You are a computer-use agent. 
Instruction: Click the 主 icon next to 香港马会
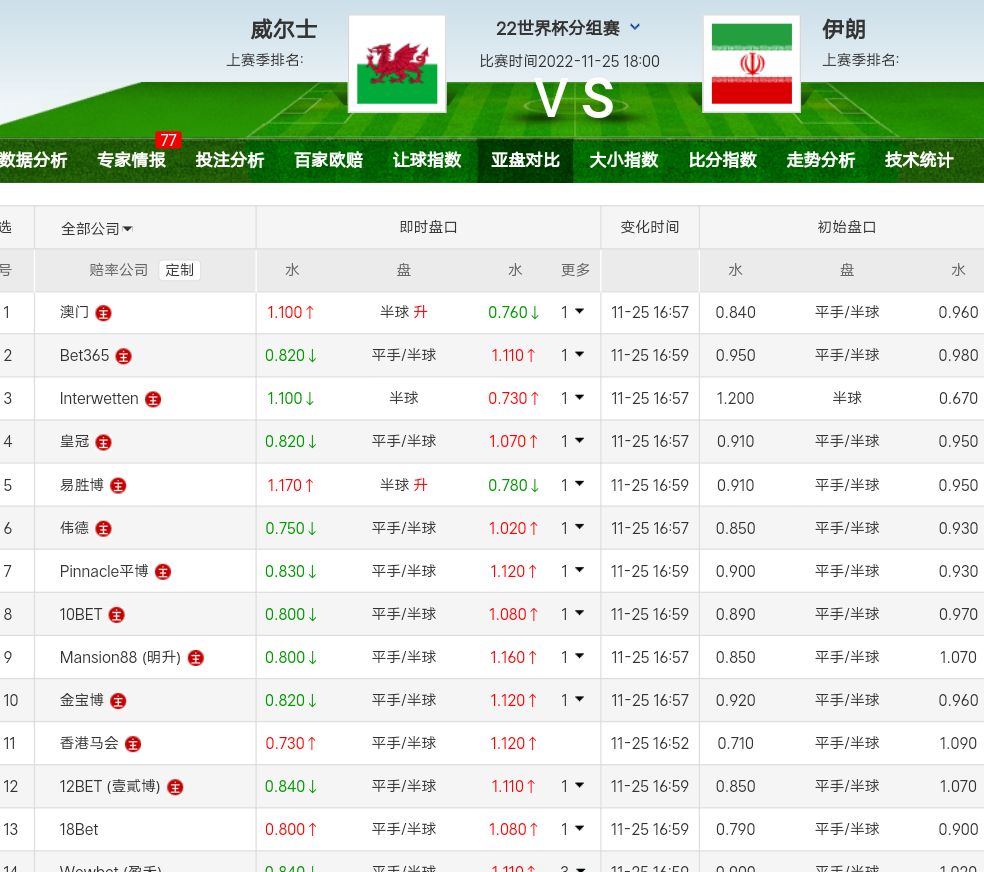pyautogui.click(x=133, y=743)
